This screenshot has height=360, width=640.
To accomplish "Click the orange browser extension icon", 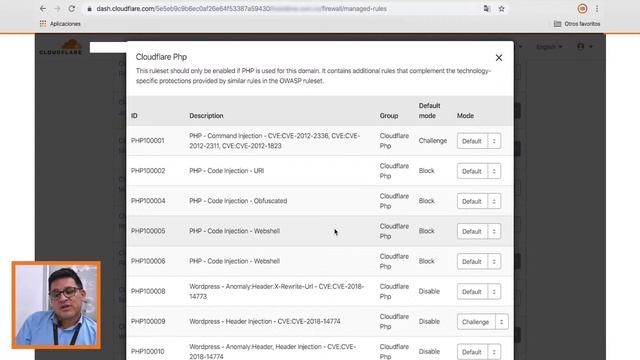I will click(582, 9).
